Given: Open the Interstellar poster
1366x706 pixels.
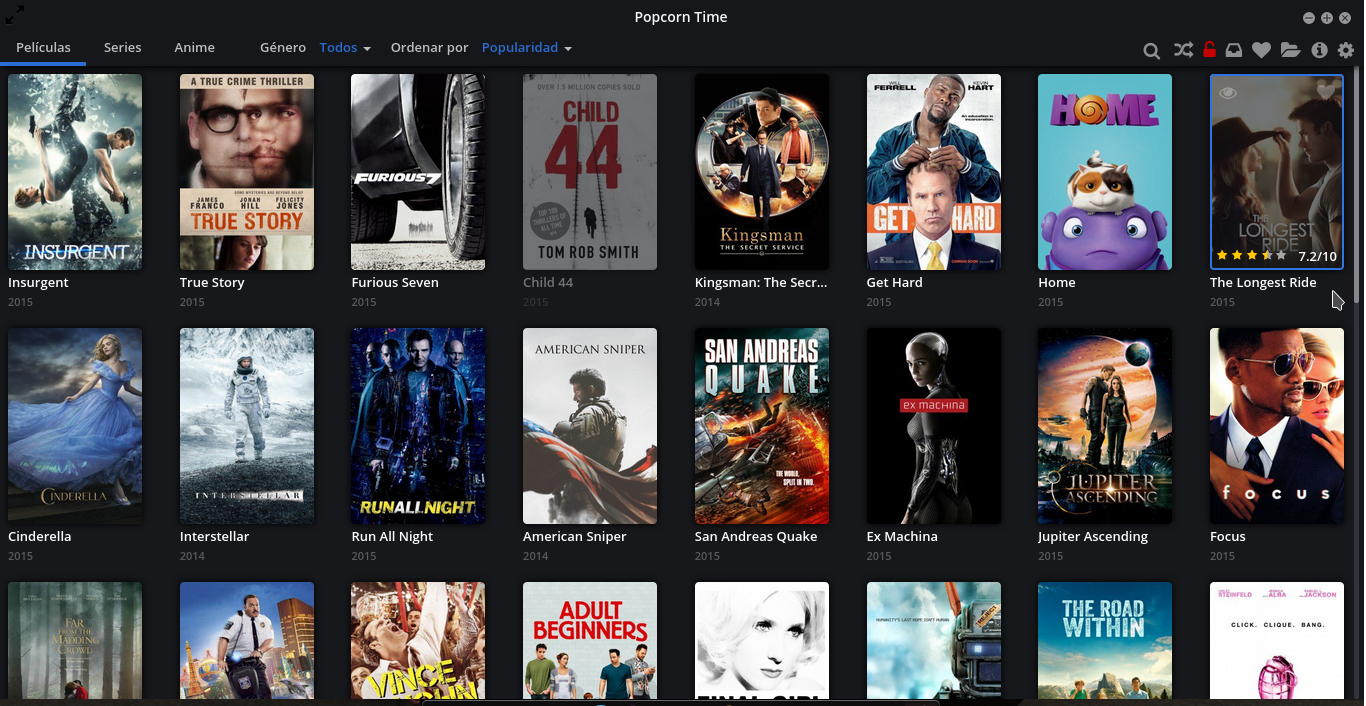Looking at the screenshot, I should 247,426.
